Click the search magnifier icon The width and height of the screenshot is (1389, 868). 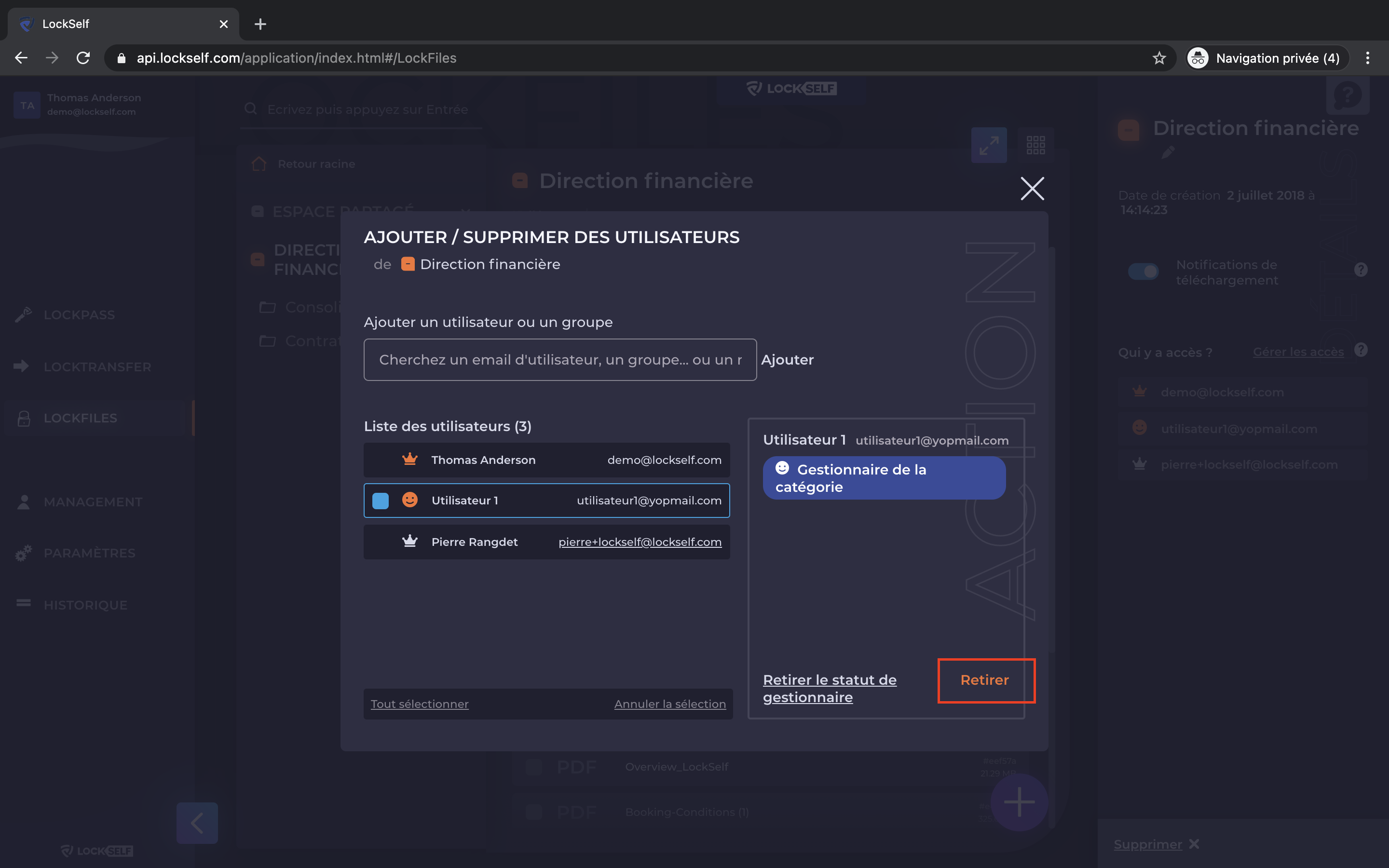coord(250,108)
